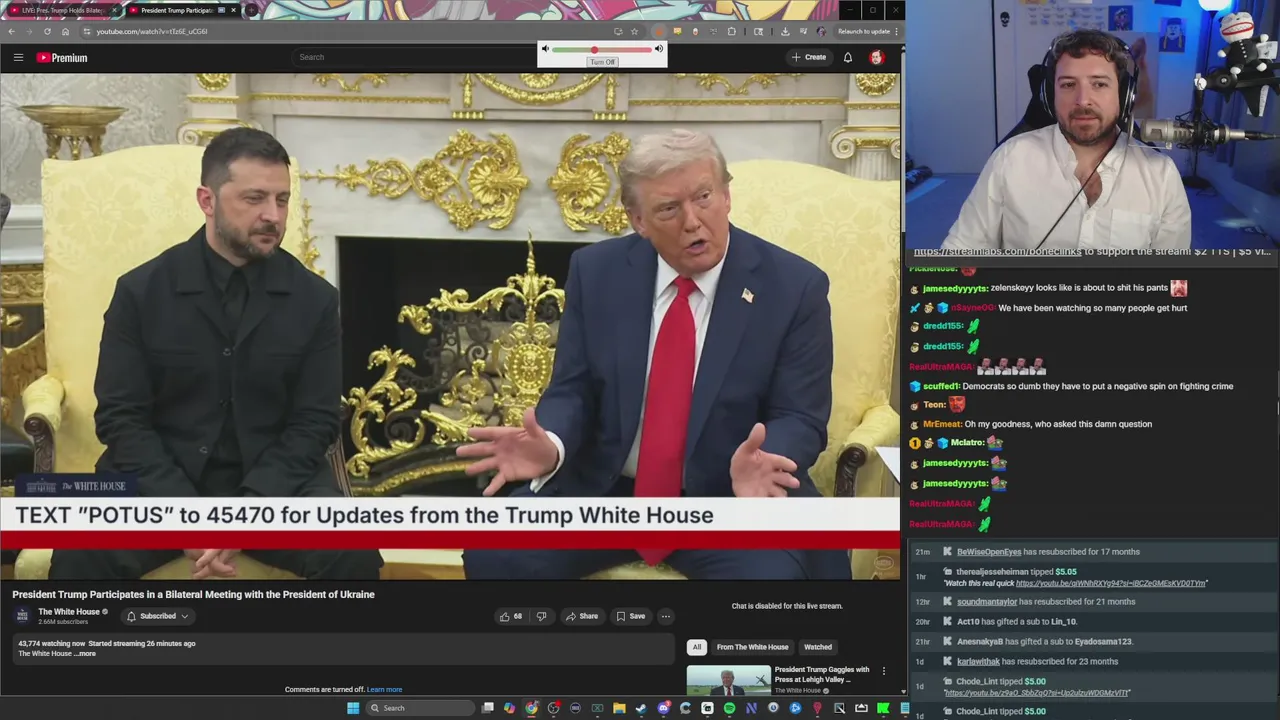
Task: Open the YouTube notifications bell
Action: tap(848, 57)
